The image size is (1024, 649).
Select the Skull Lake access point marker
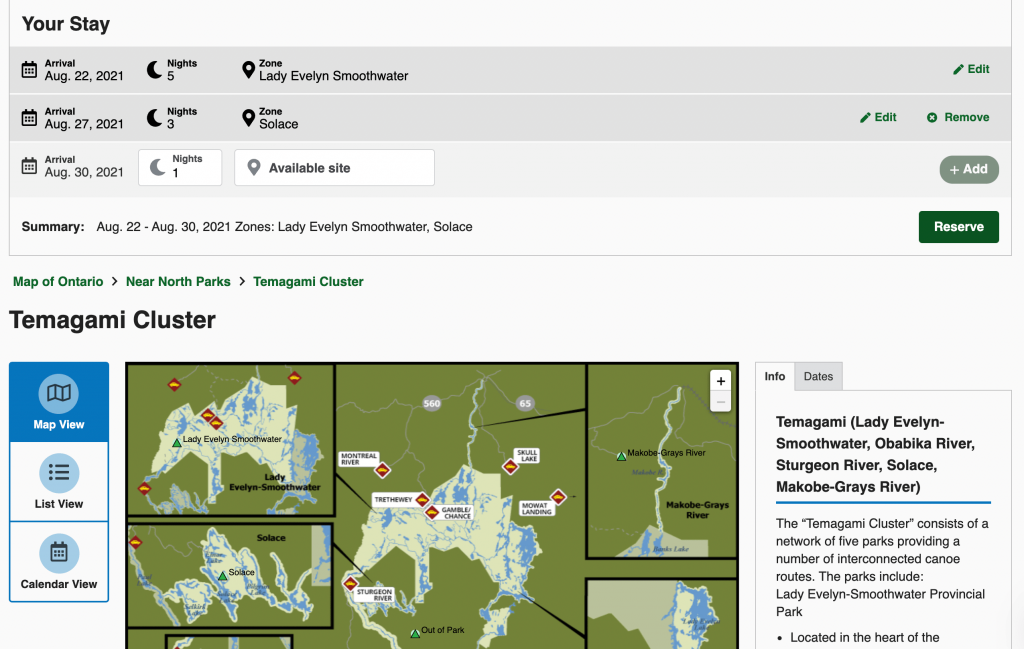coord(511,467)
